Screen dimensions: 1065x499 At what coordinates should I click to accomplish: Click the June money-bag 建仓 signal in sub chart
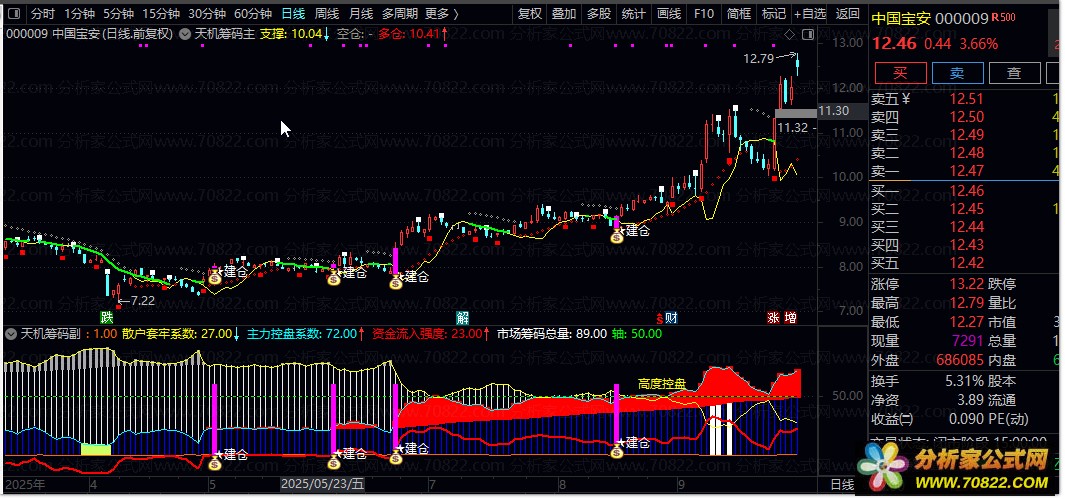coord(396,458)
